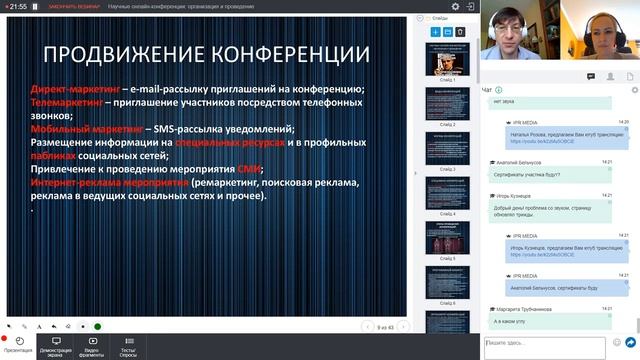
Task: Undo last annotation with arrow icon
Action: click(x=54, y=327)
